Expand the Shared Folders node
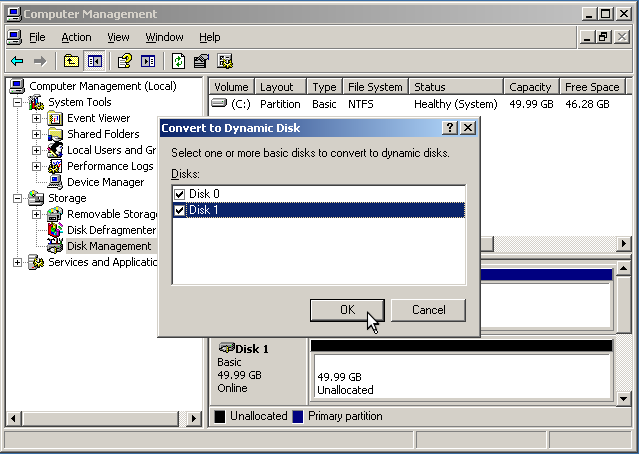Screen dimensions: 639x454 [36, 134]
